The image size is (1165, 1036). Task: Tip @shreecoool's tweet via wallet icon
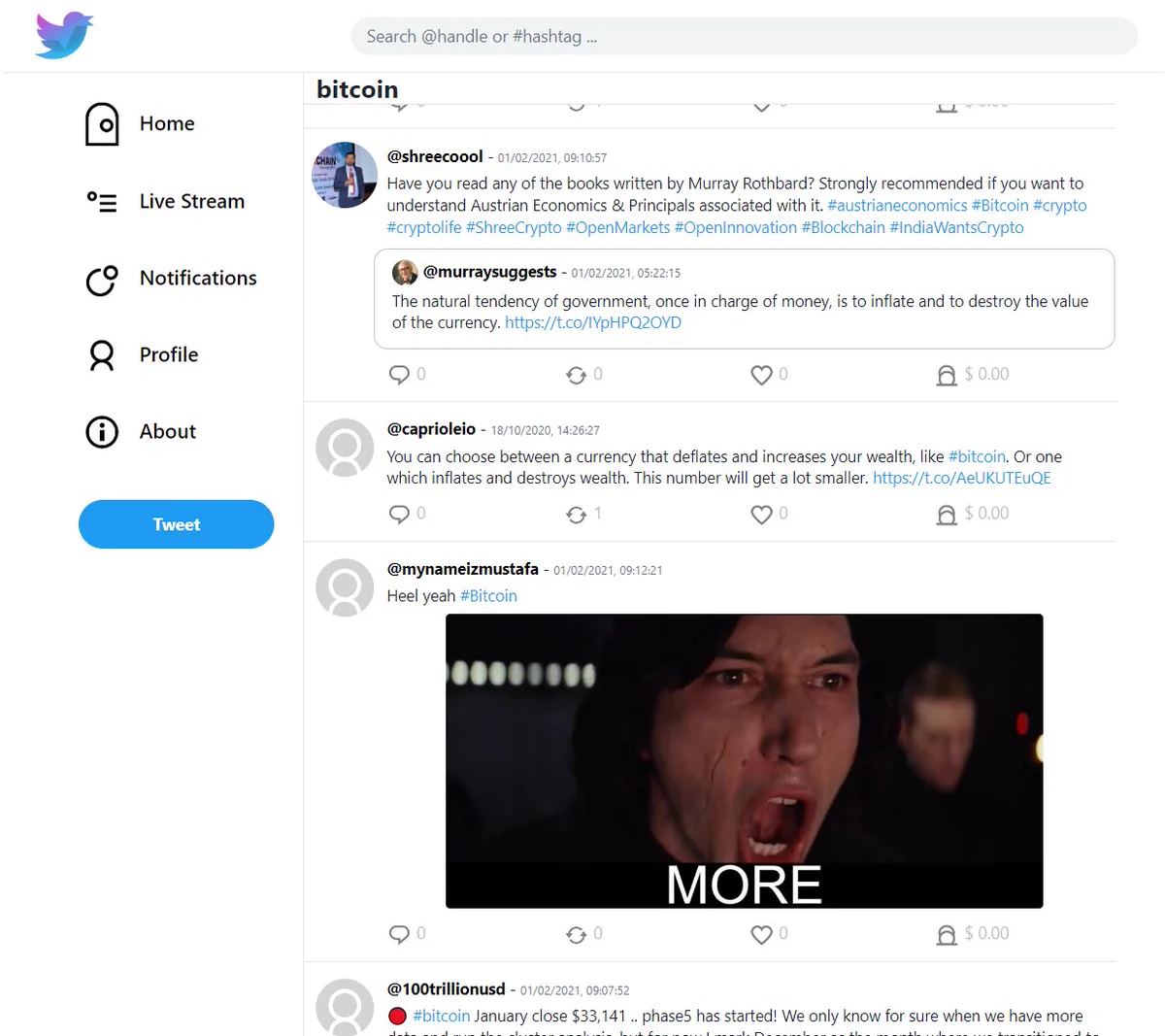947,375
